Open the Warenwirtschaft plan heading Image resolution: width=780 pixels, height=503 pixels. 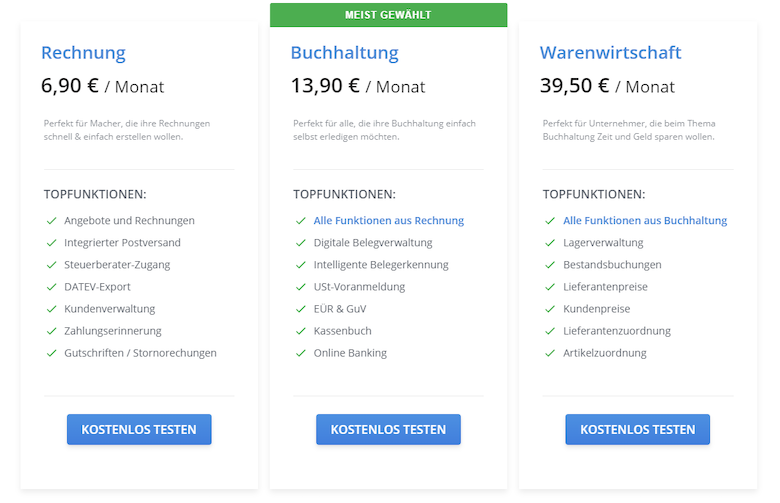tap(610, 53)
